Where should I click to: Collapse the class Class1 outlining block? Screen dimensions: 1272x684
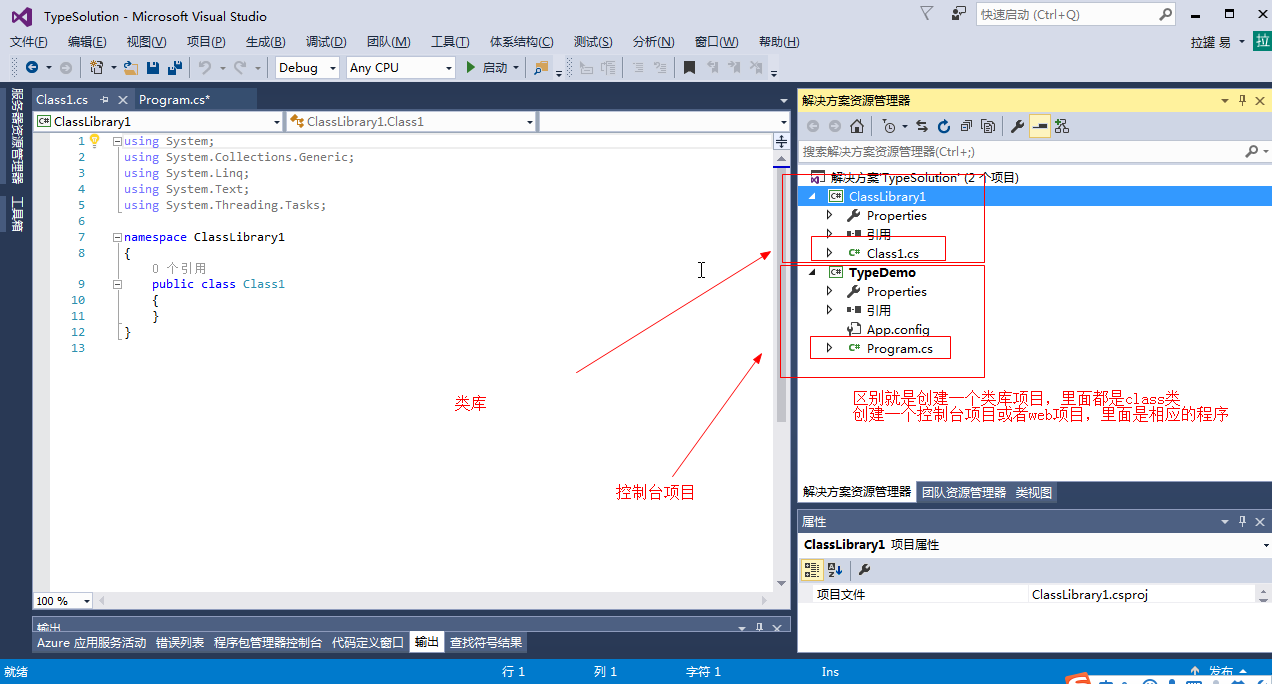117,284
